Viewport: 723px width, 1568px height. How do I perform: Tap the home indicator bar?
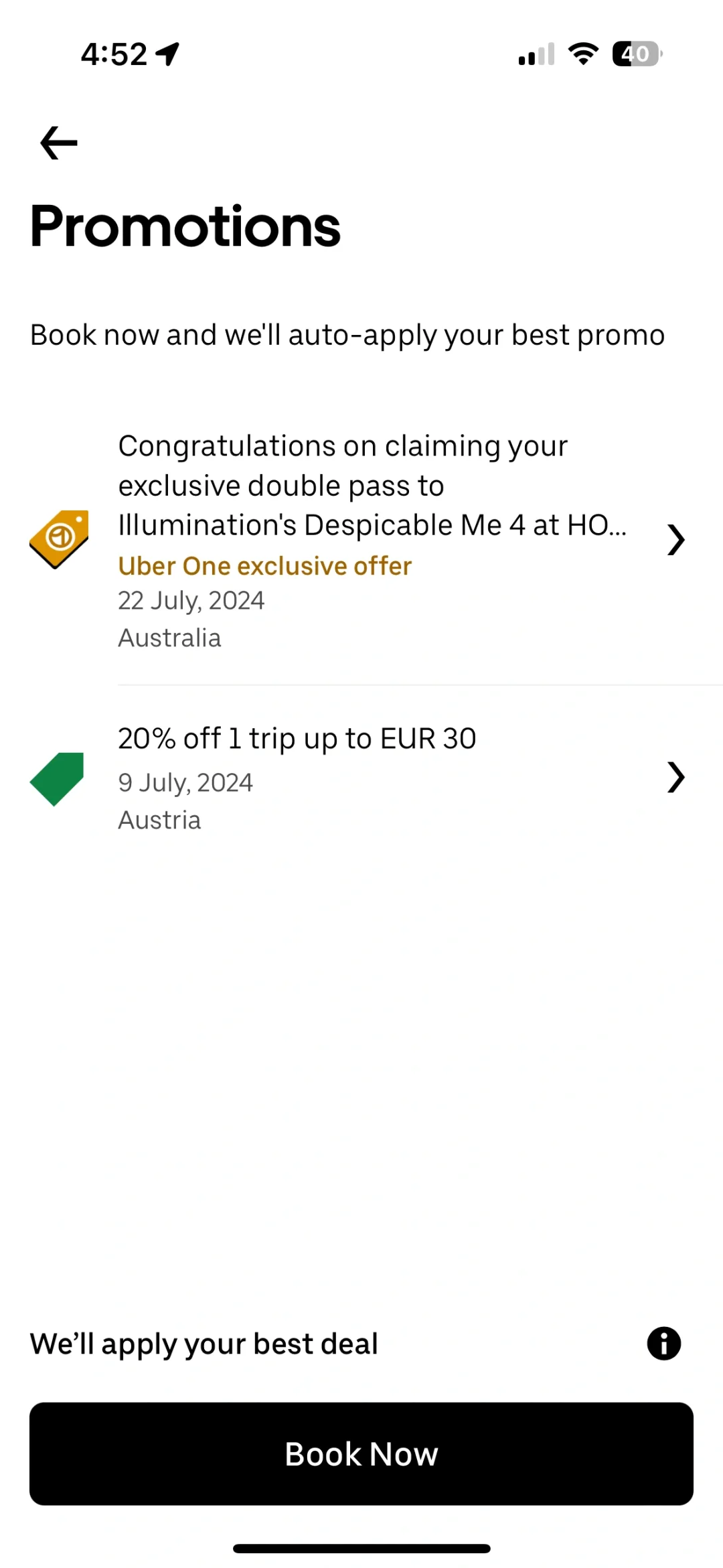tap(361, 1549)
